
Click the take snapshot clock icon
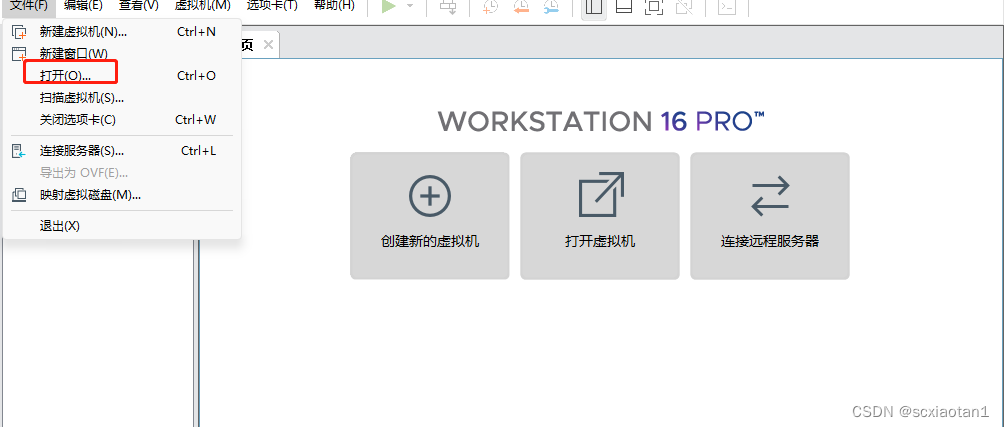pyautogui.click(x=490, y=6)
